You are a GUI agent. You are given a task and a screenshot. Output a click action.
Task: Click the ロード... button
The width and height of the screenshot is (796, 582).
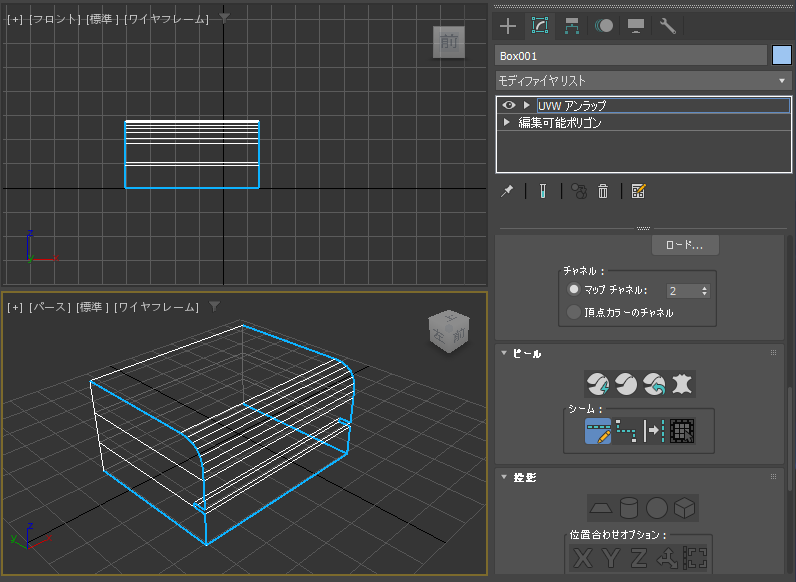coord(685,245)
